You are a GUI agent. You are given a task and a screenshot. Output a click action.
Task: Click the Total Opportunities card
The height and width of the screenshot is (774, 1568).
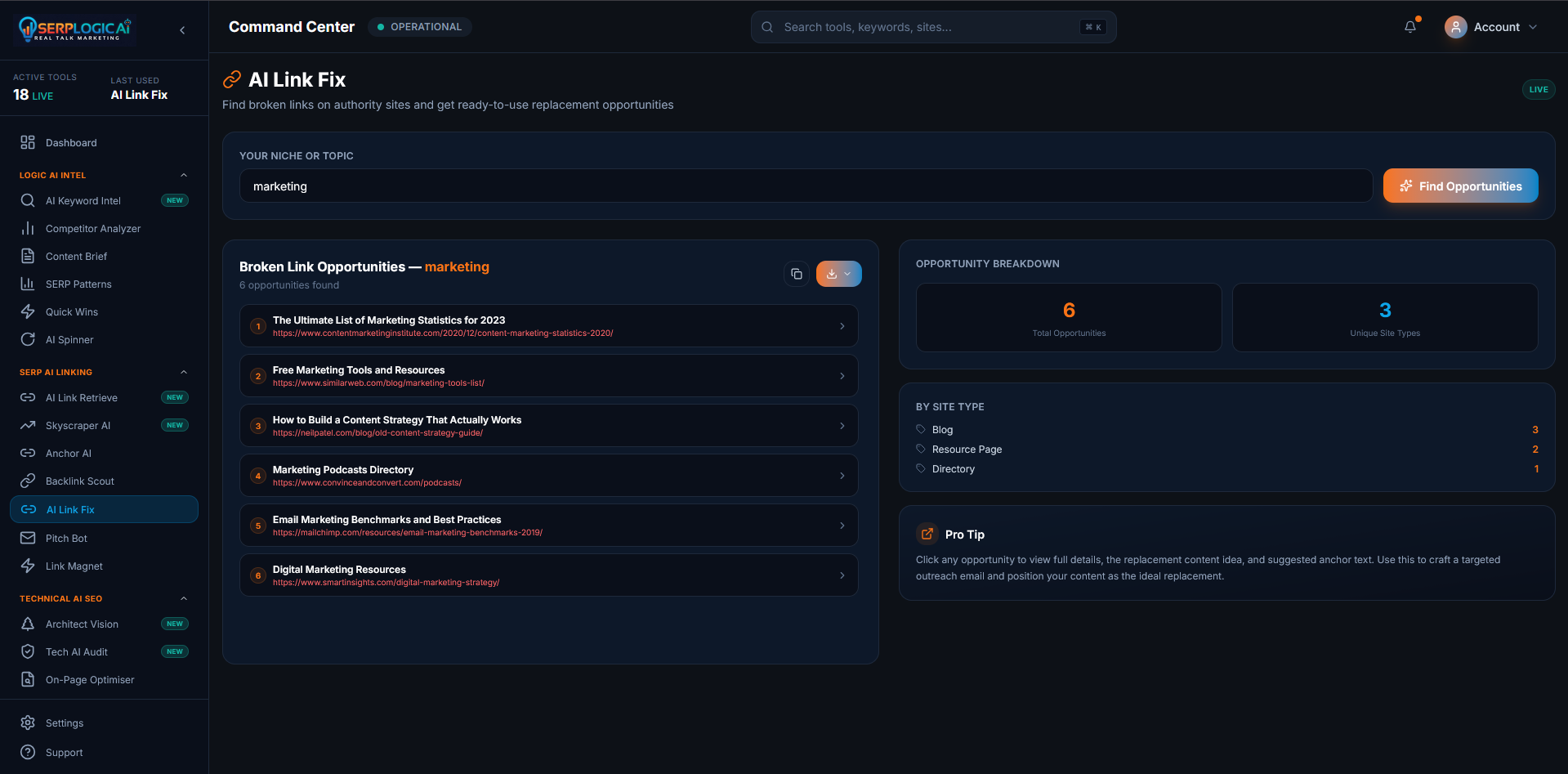[1069, 317]
